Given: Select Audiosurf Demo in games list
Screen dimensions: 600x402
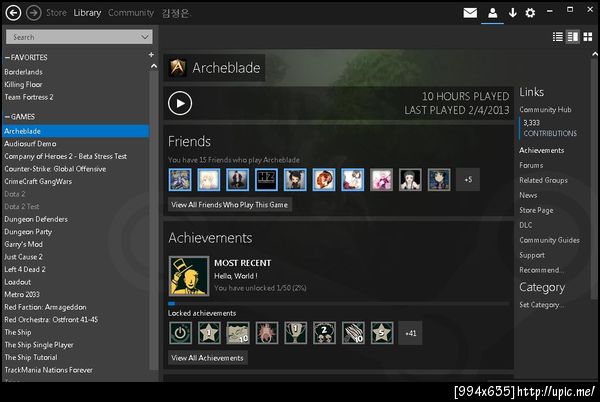Looking at the screenshot, I should click(x=30, y=144).
